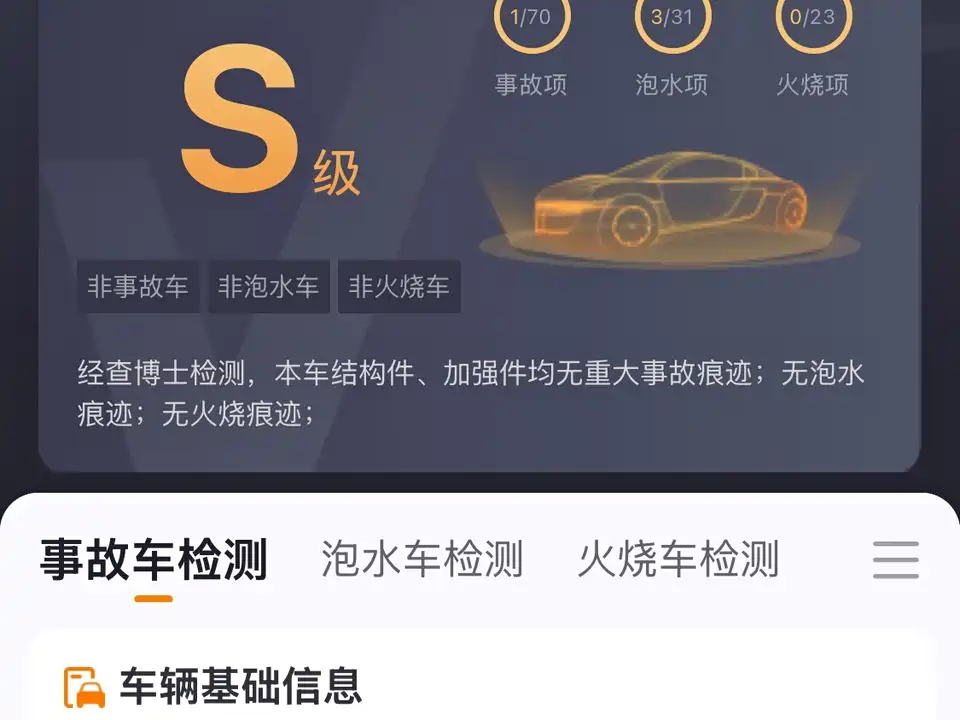Select the 非事故车 tag
960x720 pixels.
pyautogui.click(x=138, y=287)
